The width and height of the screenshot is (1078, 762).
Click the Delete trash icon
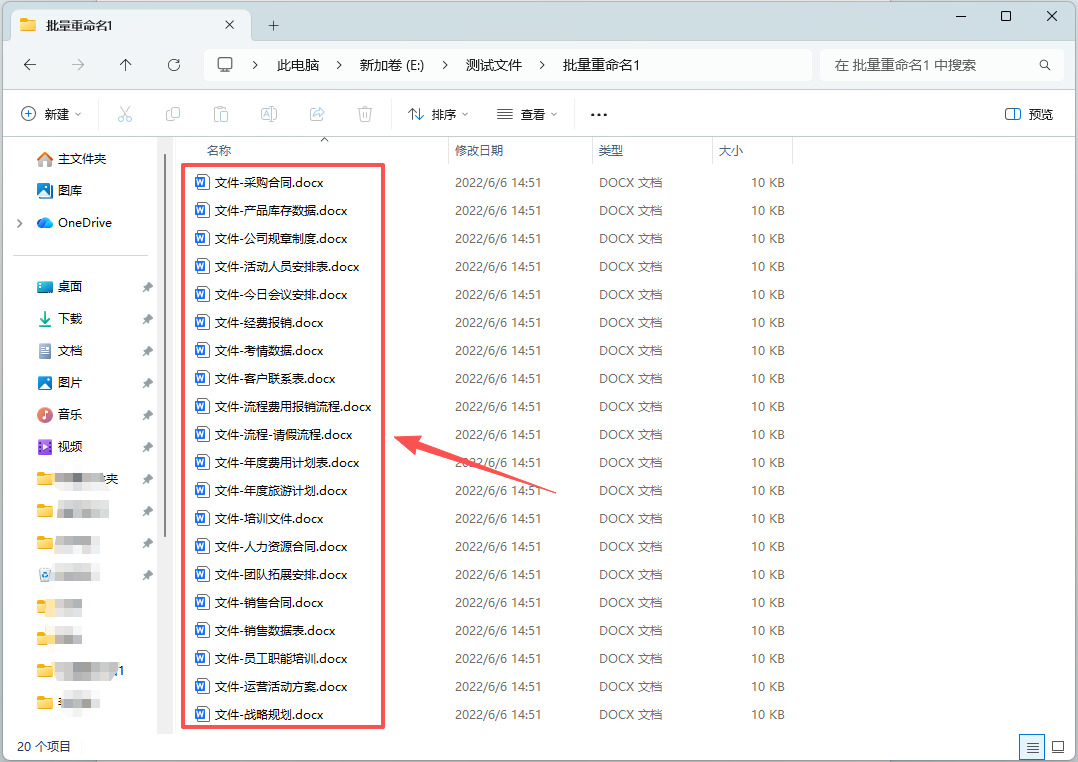pyautogui.click(x=365, y=114)
